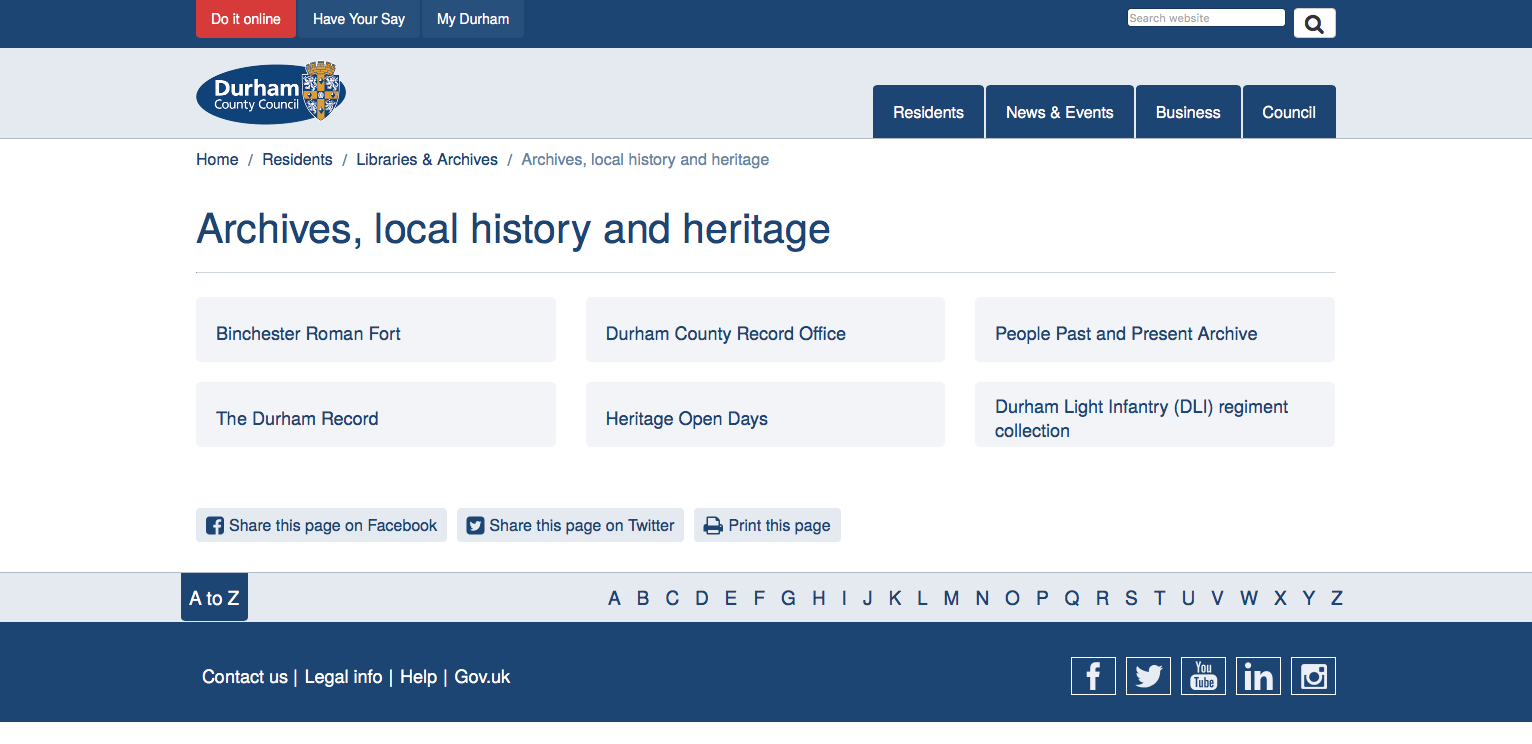
Task: Select letter Z in A–Z index
Action: click(x=1337, y=598)
